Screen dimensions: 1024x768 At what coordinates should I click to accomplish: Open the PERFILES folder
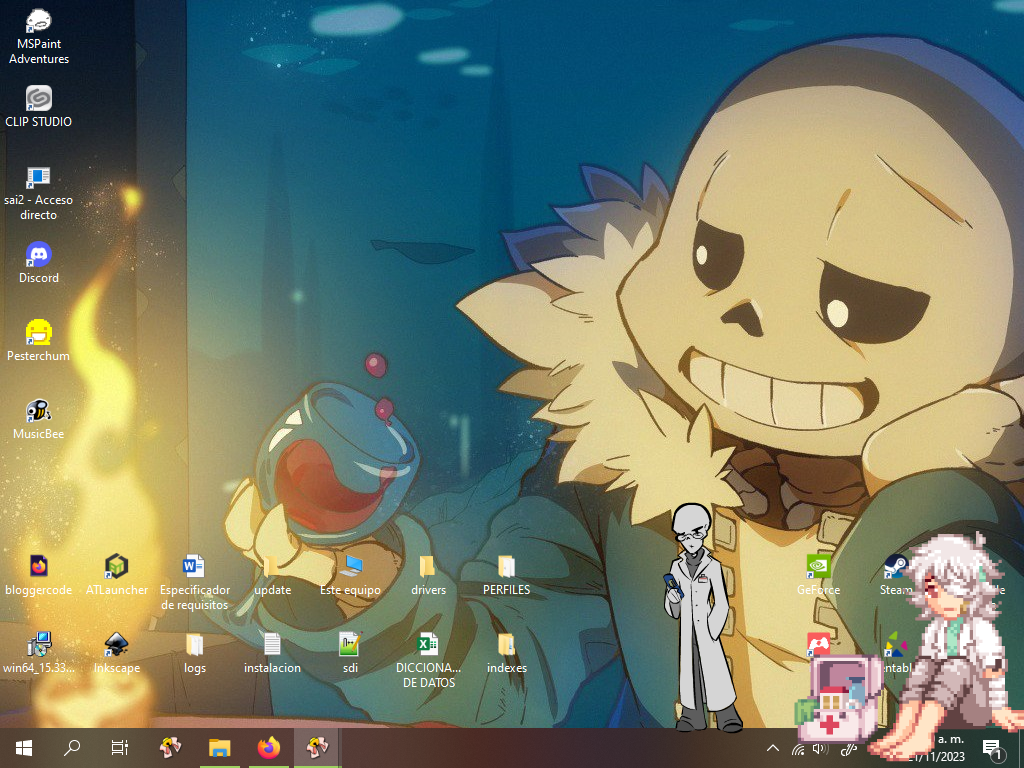tap(507, 567)
